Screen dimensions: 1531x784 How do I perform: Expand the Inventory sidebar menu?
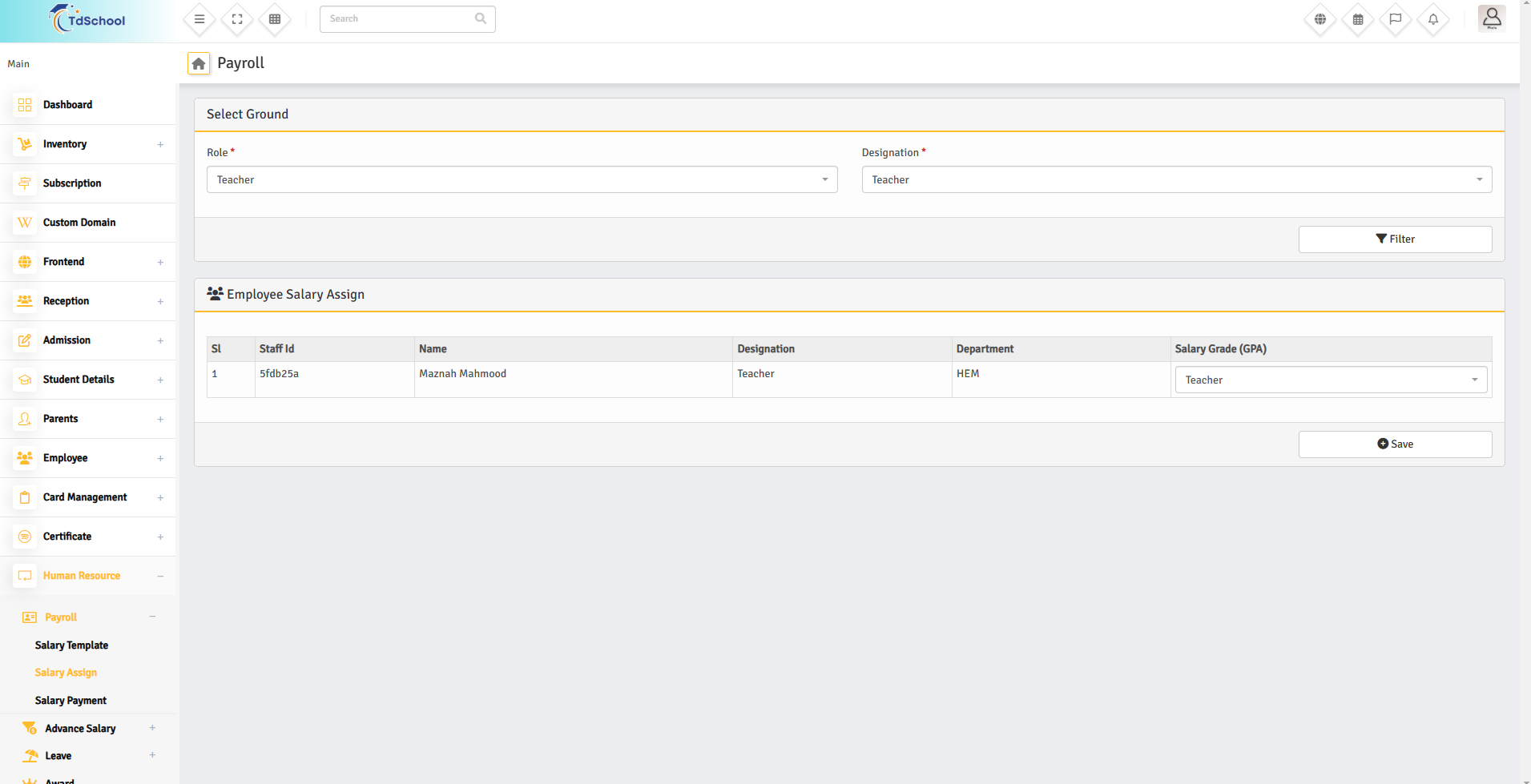pos(88,144)
